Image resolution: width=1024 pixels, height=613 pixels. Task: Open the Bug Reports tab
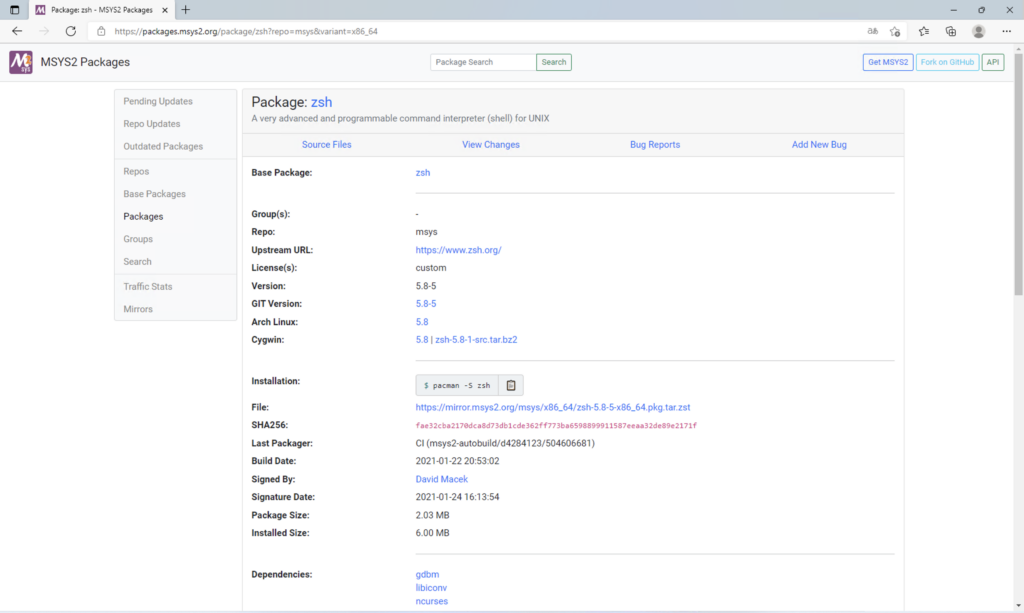point(655,145)
